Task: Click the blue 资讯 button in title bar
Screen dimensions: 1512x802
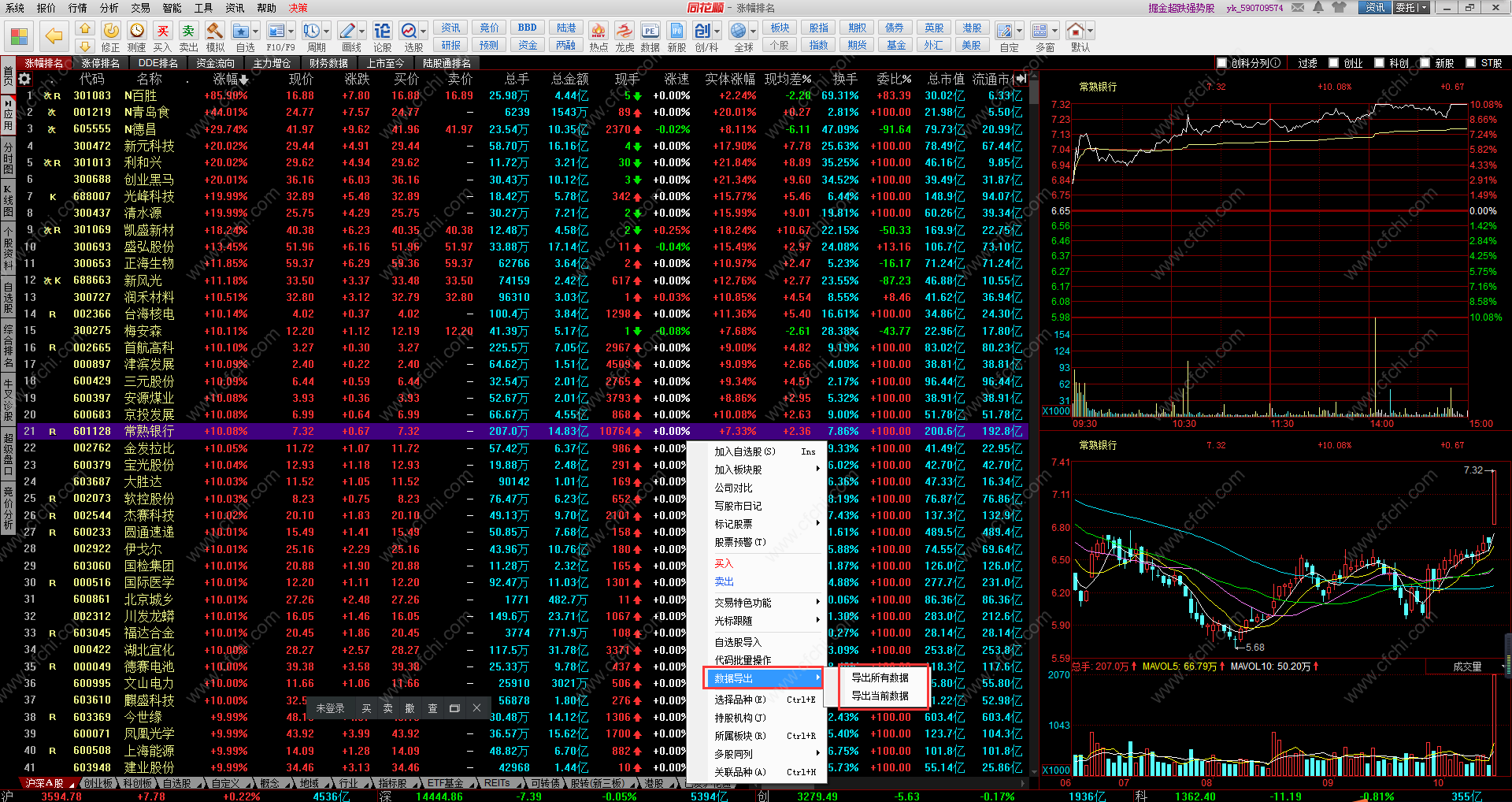Action: [1375, 8]
